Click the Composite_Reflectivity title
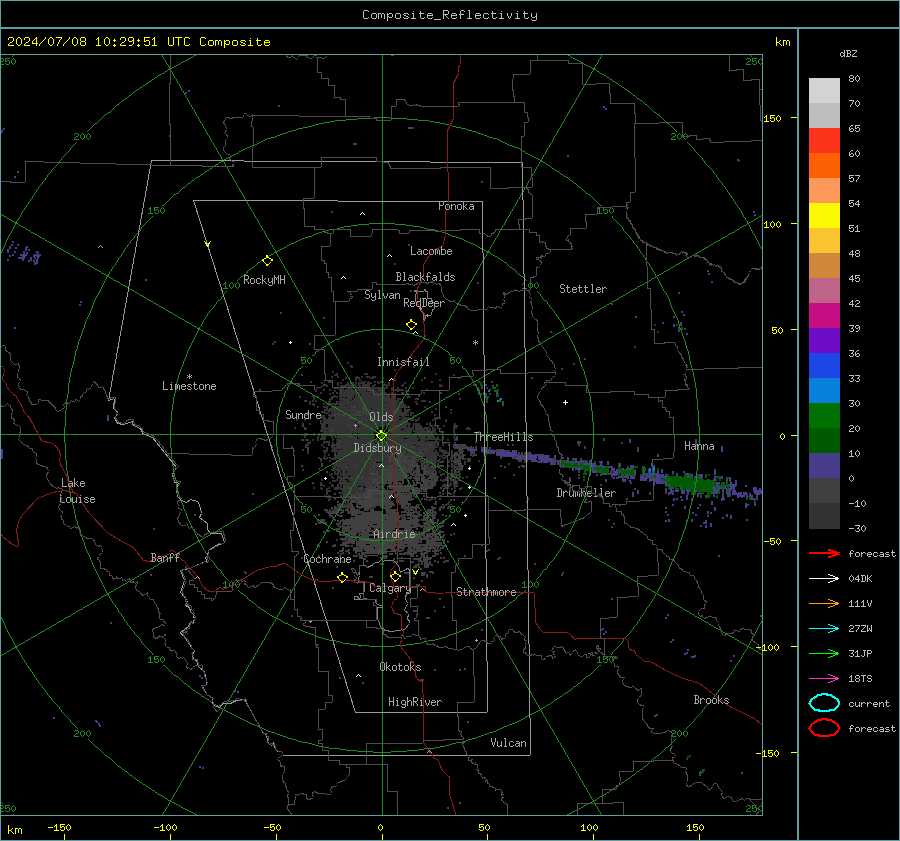 (450, 15)
